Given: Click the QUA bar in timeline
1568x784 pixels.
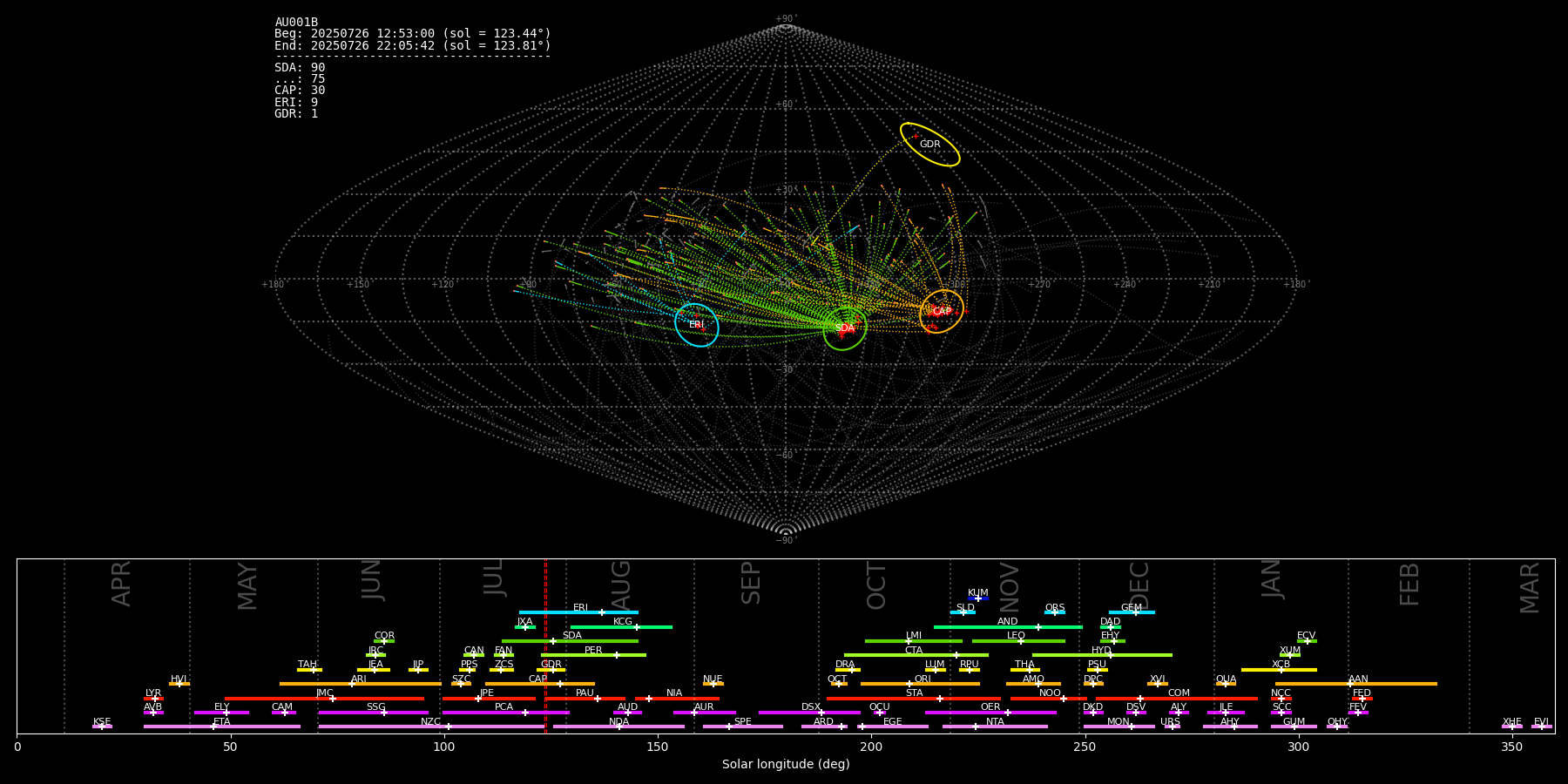Looking at the screenshot, I should 1226,684.
